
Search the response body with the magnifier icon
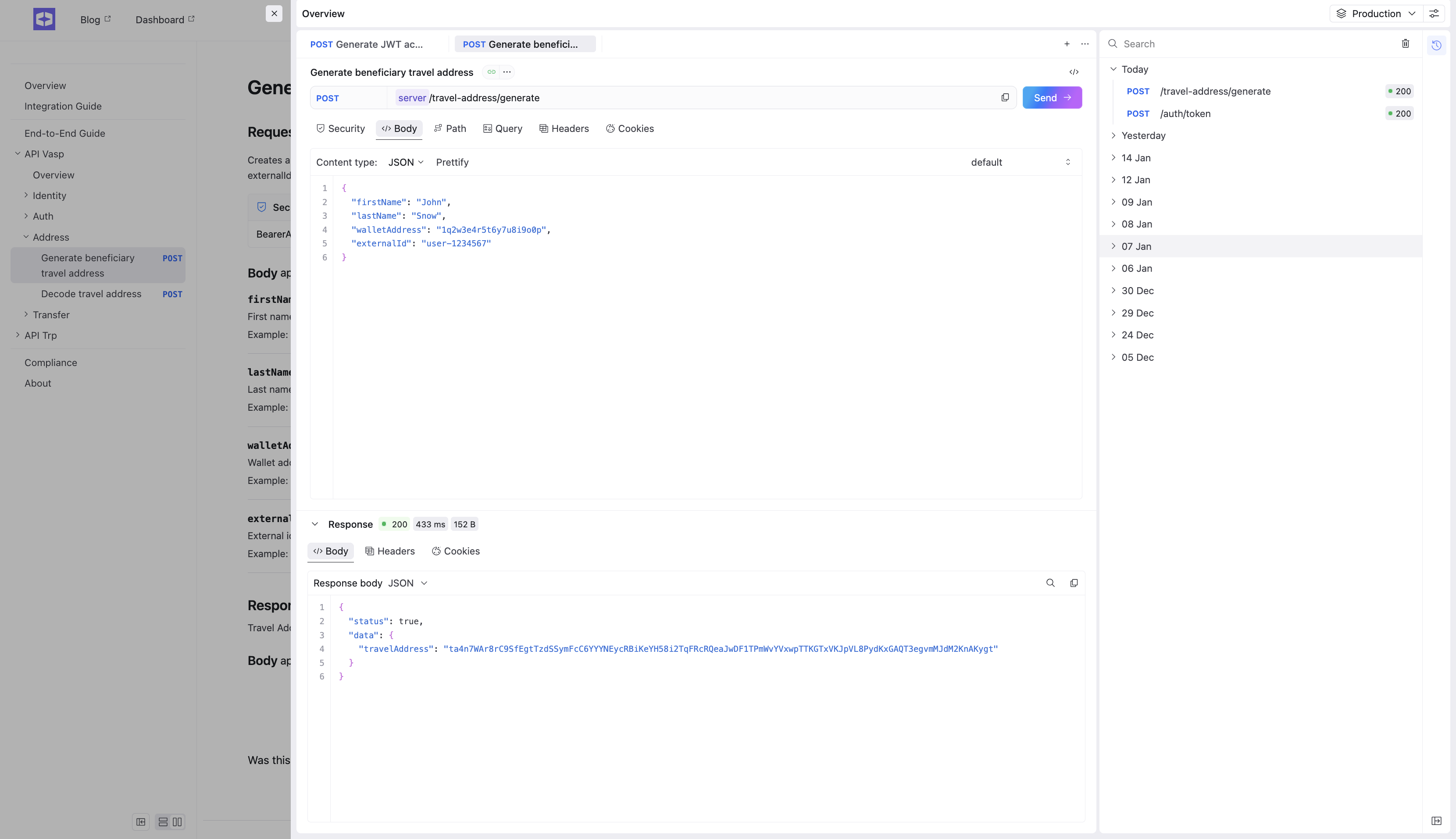click(1050, 583)
